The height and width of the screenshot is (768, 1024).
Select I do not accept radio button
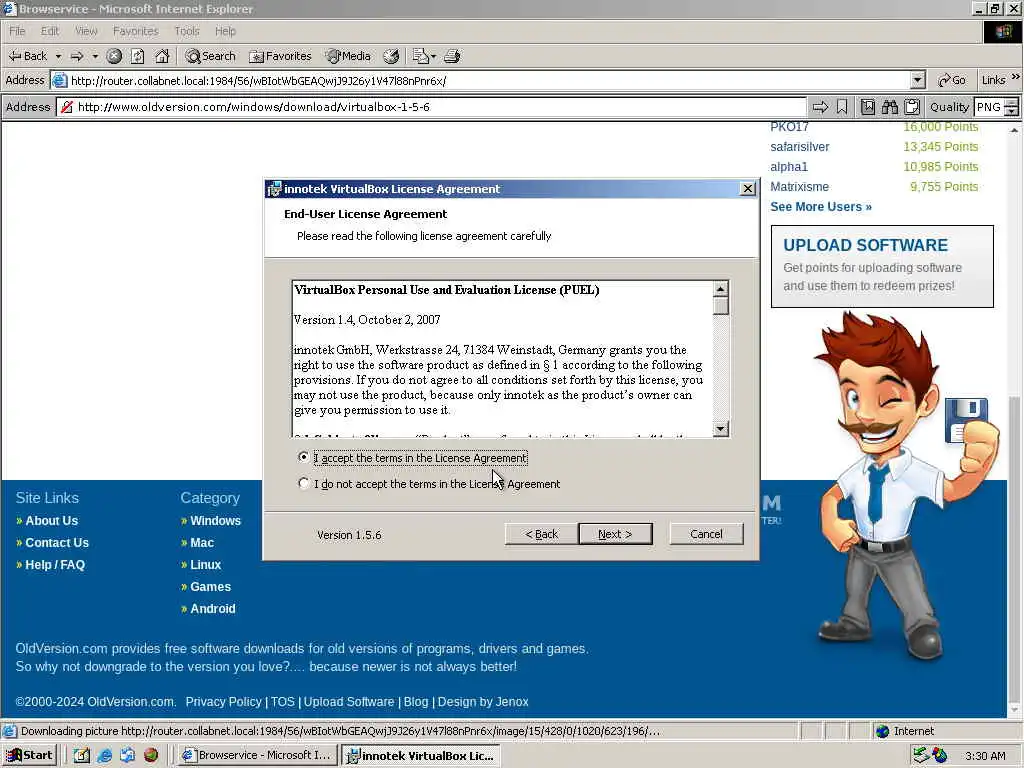click(303, 483)
